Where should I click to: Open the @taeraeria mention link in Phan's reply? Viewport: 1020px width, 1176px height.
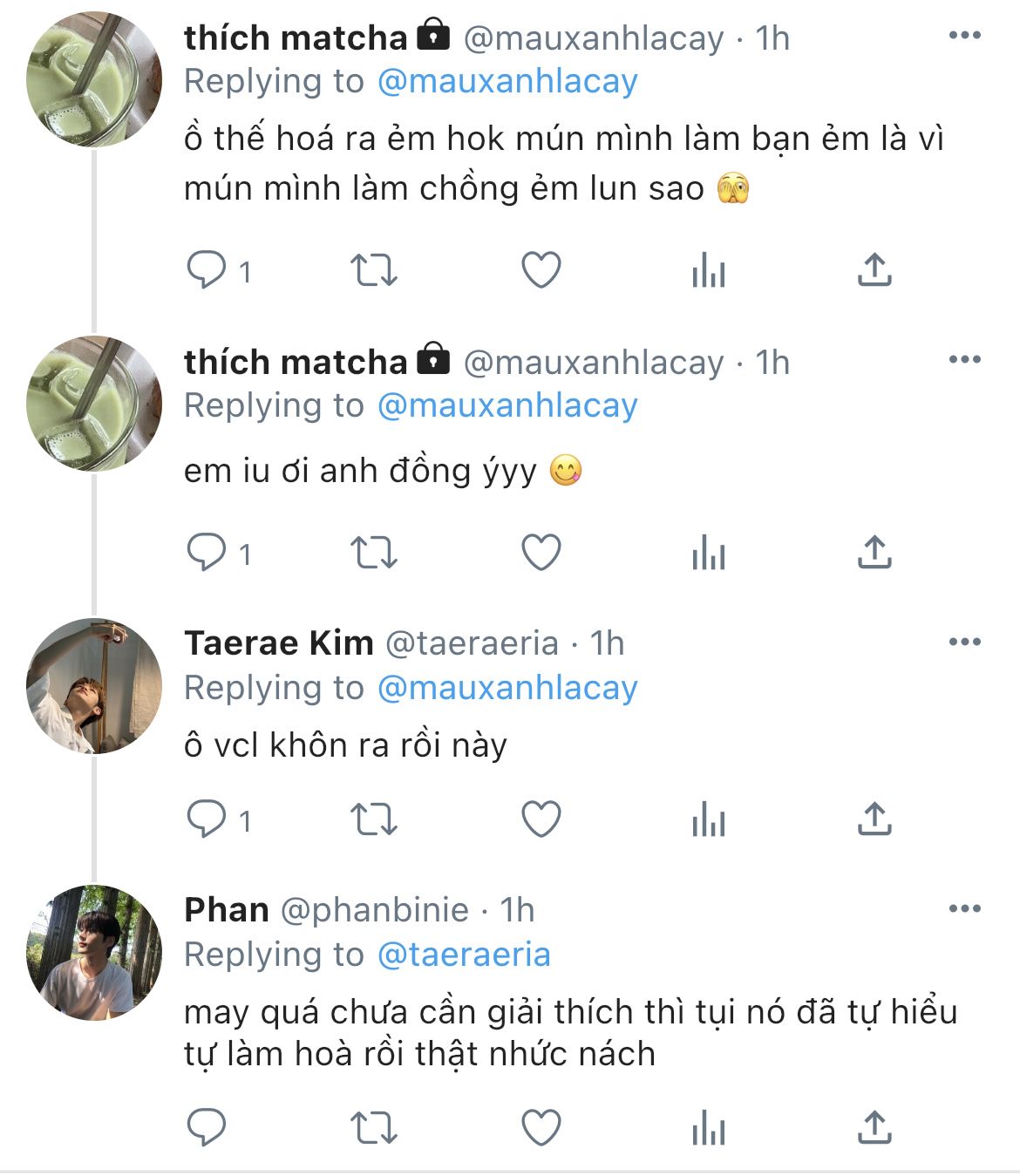tap(464, 955)
